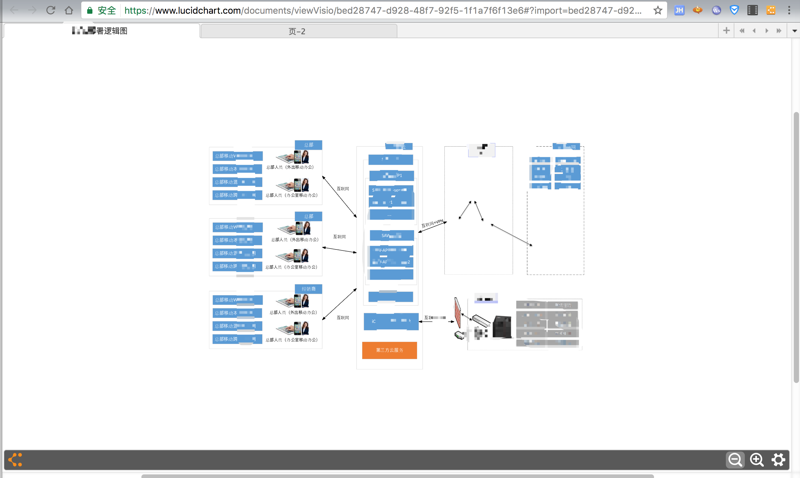Select the first tab ending 署逻辑图

(100, 31)
